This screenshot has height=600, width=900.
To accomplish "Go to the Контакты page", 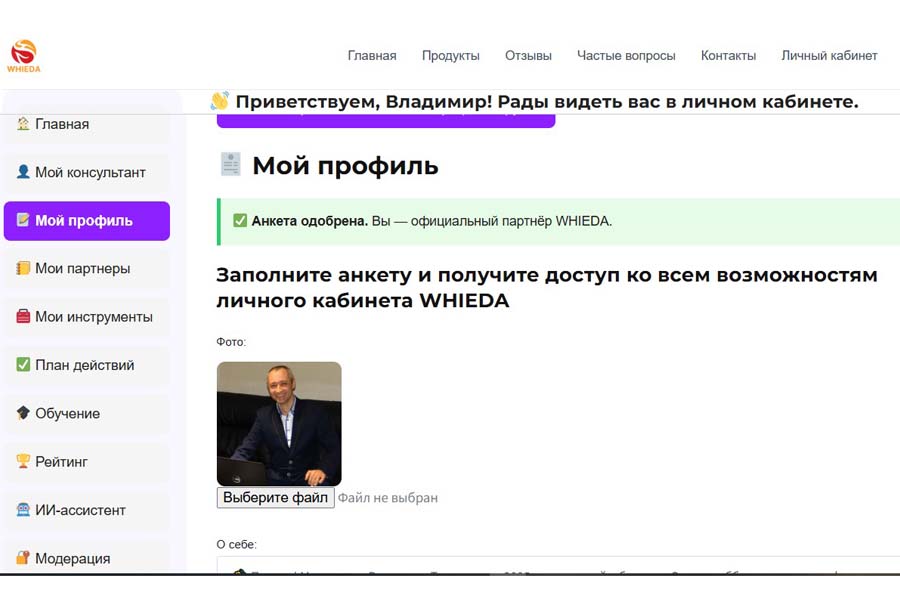I will pyautogui.click(x=729, y=56).
